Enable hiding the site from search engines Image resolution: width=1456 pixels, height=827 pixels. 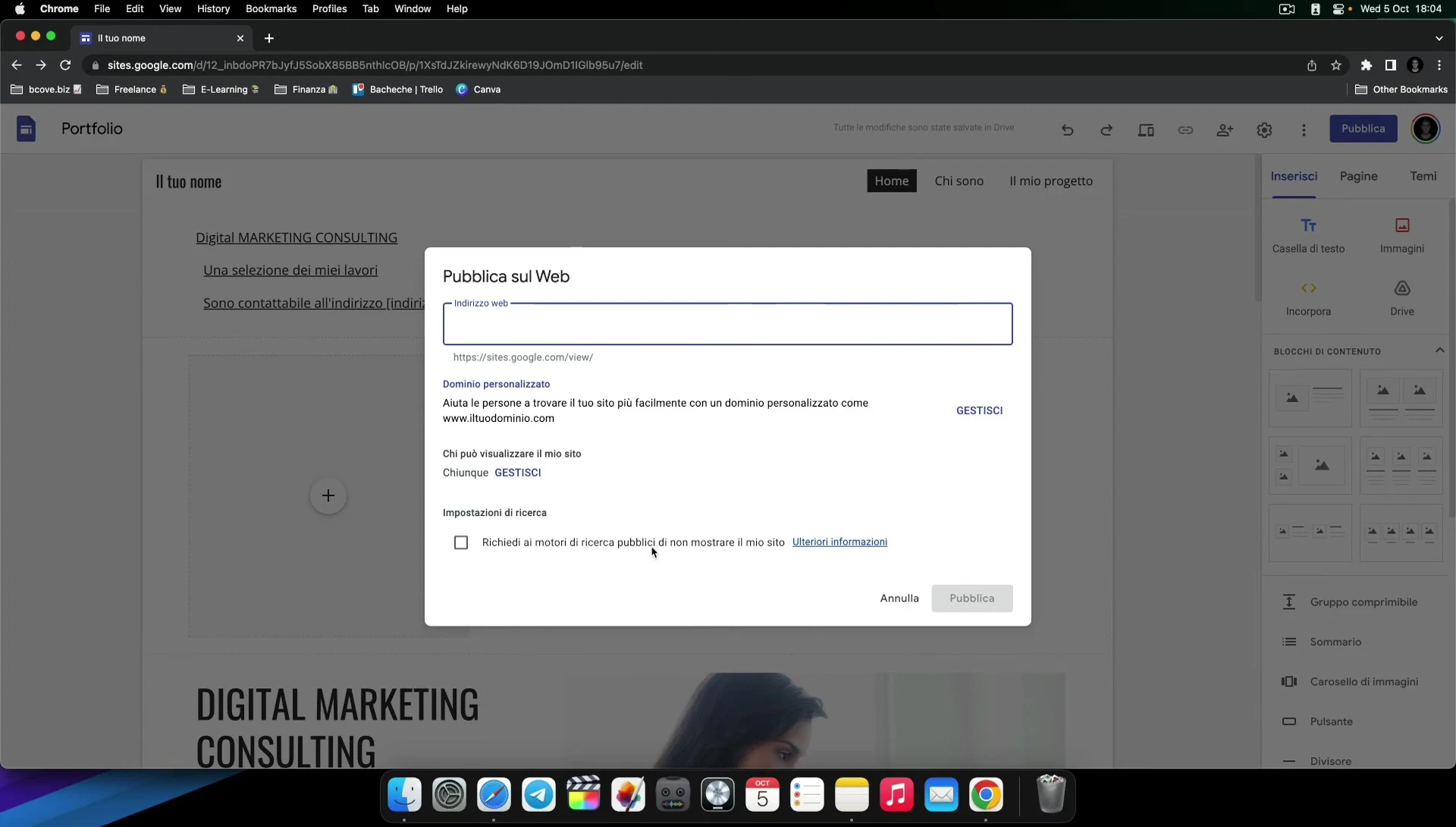coord(461,542)
